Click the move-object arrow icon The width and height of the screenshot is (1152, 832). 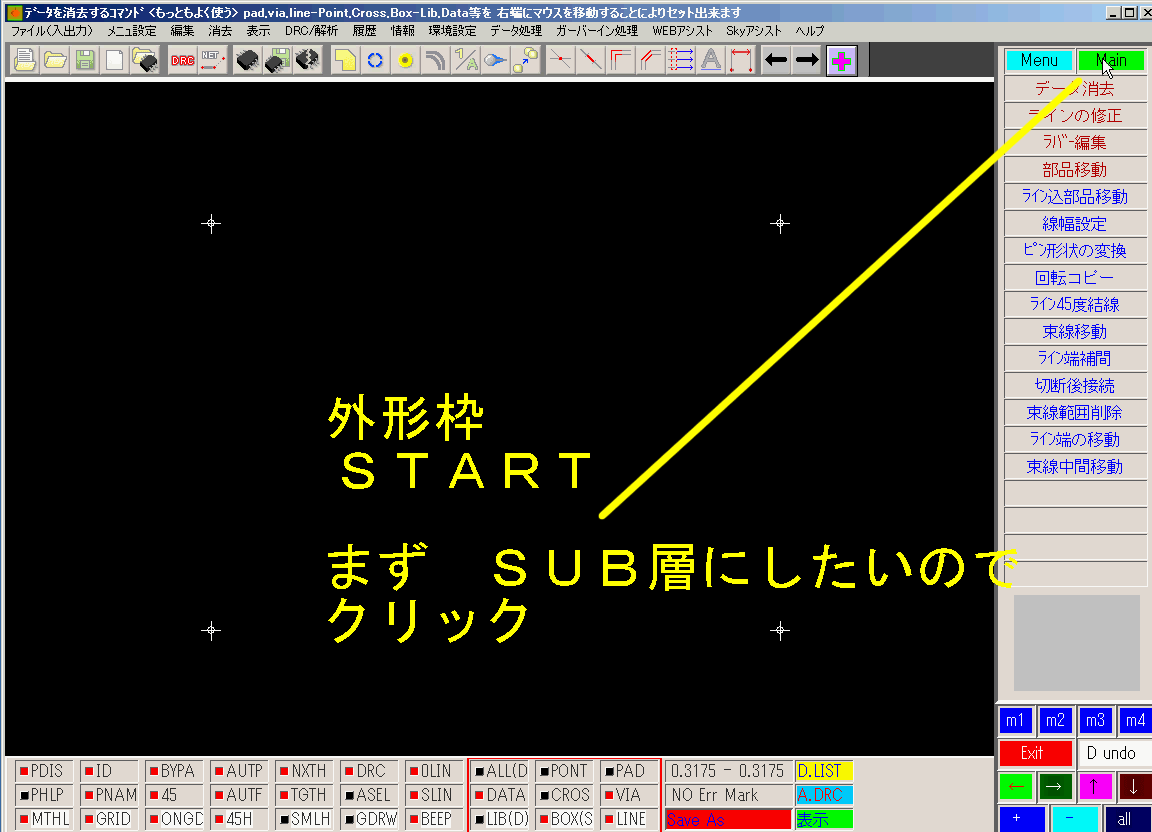526,60
